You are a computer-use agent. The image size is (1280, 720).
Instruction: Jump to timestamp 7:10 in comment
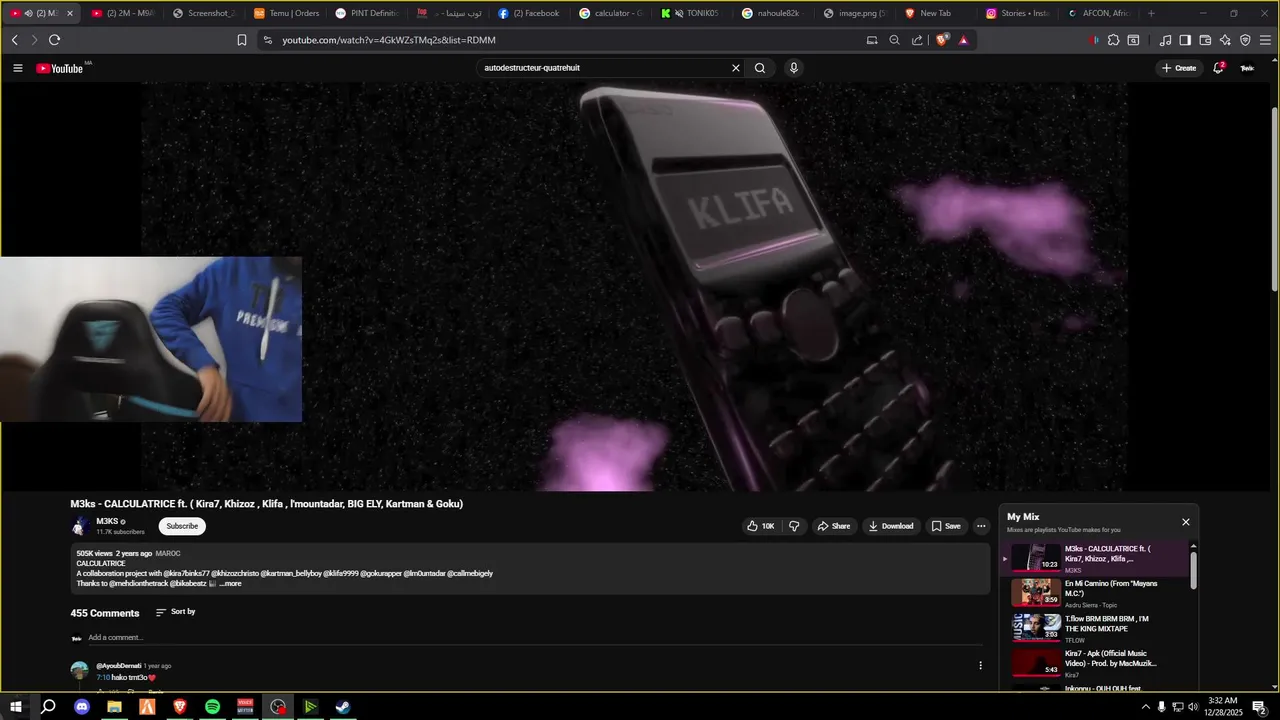point(103,677)
